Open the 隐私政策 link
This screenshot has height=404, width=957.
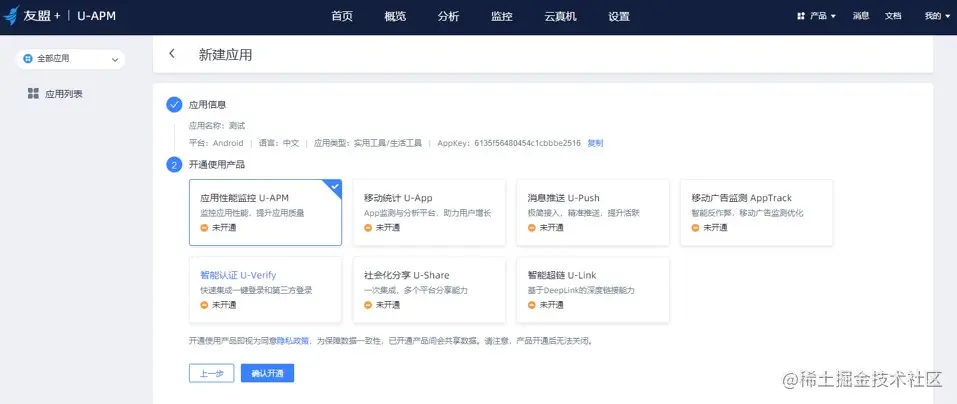(x=293, y=341)
